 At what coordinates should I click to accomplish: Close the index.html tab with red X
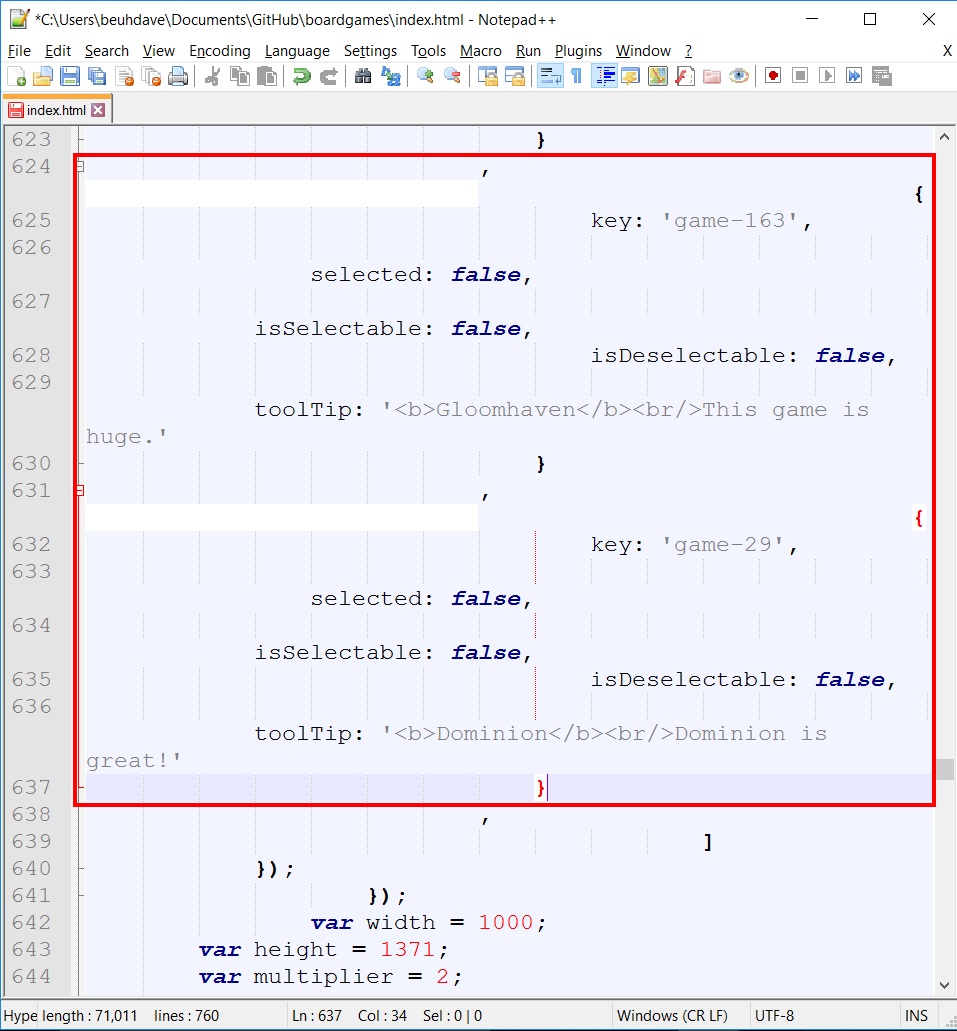tap(98, 110)
